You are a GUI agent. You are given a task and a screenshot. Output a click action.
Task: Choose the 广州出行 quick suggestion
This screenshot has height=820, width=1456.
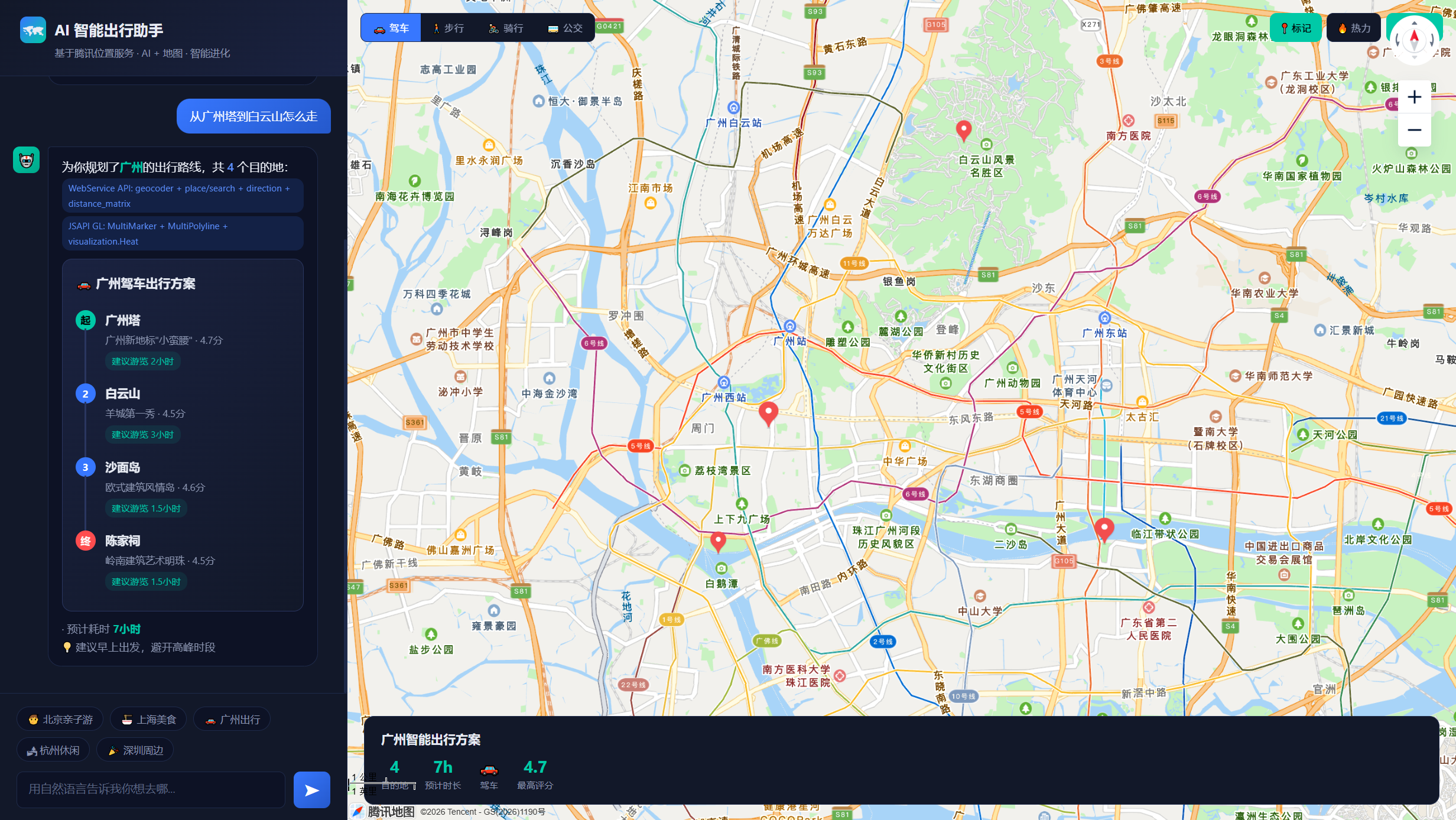[232, 719]
